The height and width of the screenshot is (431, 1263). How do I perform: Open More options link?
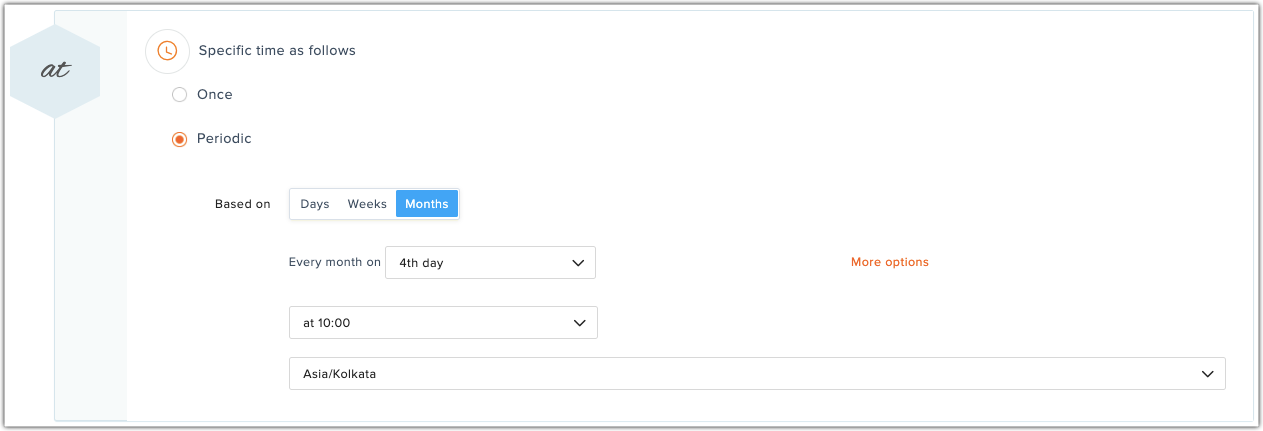889,262
